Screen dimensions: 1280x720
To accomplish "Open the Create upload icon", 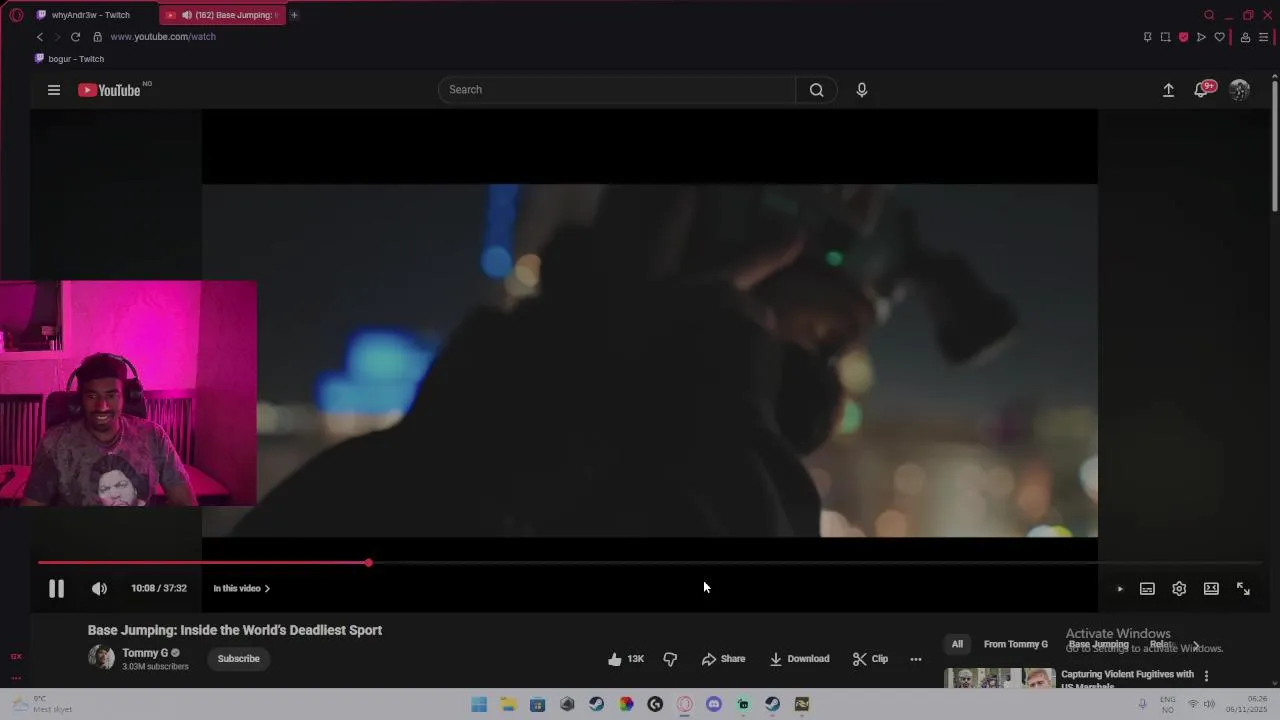I will (1168, 90).
